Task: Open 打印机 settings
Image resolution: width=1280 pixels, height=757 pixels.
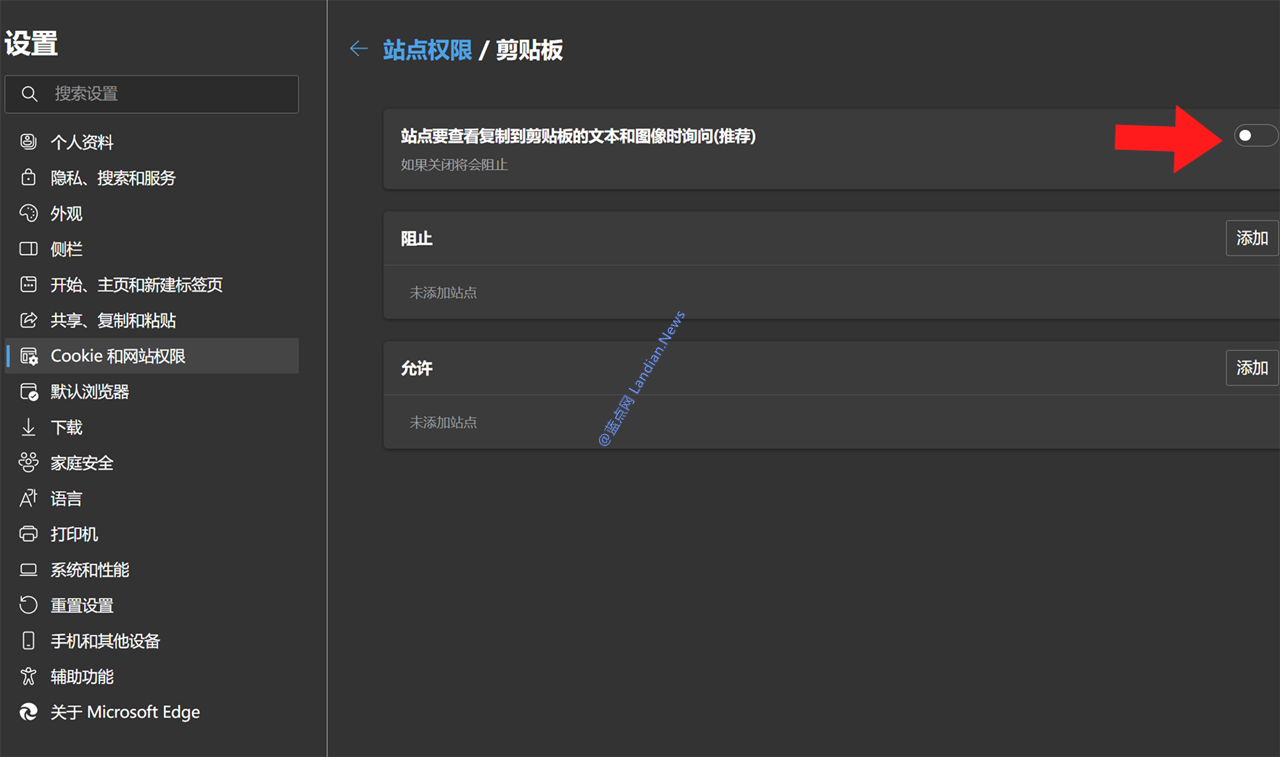Action: (x=152, y=534)
